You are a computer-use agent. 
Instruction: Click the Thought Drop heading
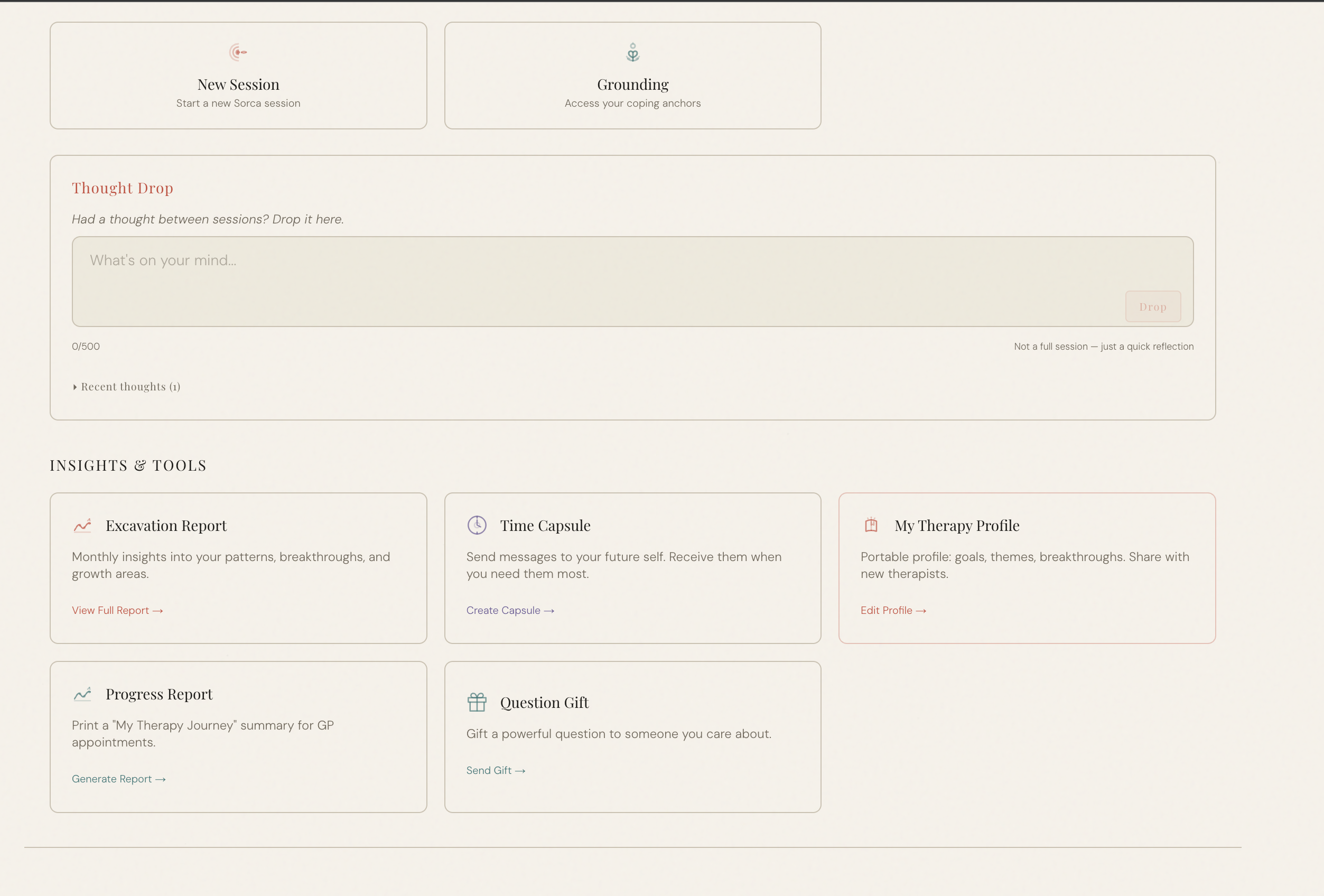click(x=123, y=188)
